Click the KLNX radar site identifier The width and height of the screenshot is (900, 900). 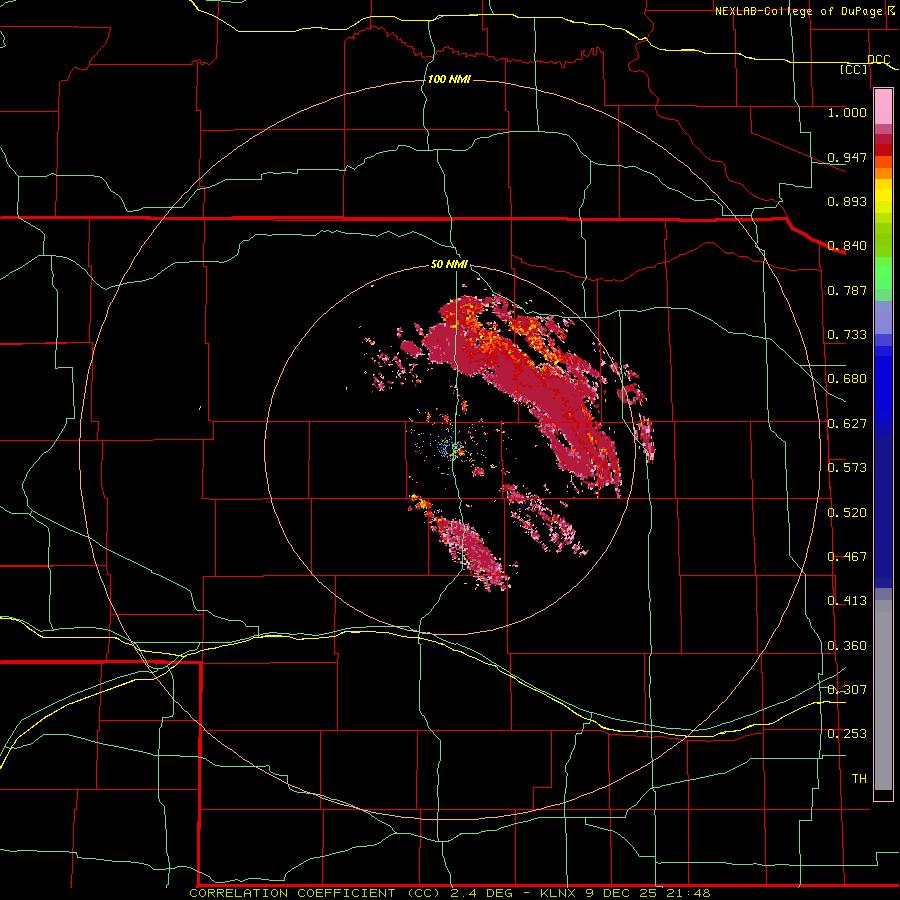560,893
